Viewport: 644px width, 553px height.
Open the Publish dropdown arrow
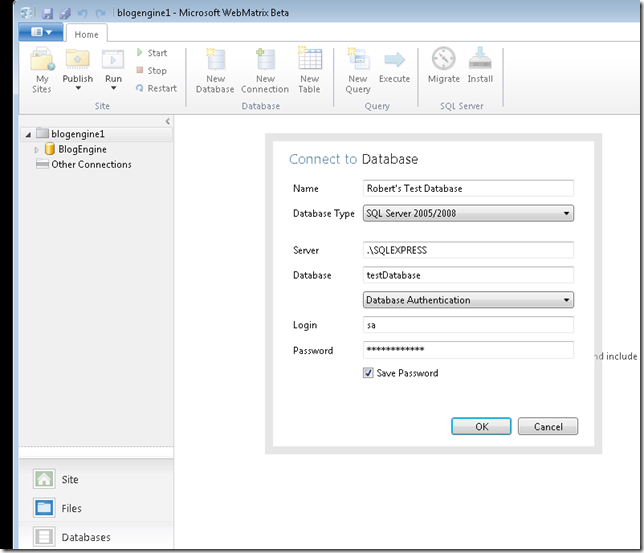(x=78, y=88)
